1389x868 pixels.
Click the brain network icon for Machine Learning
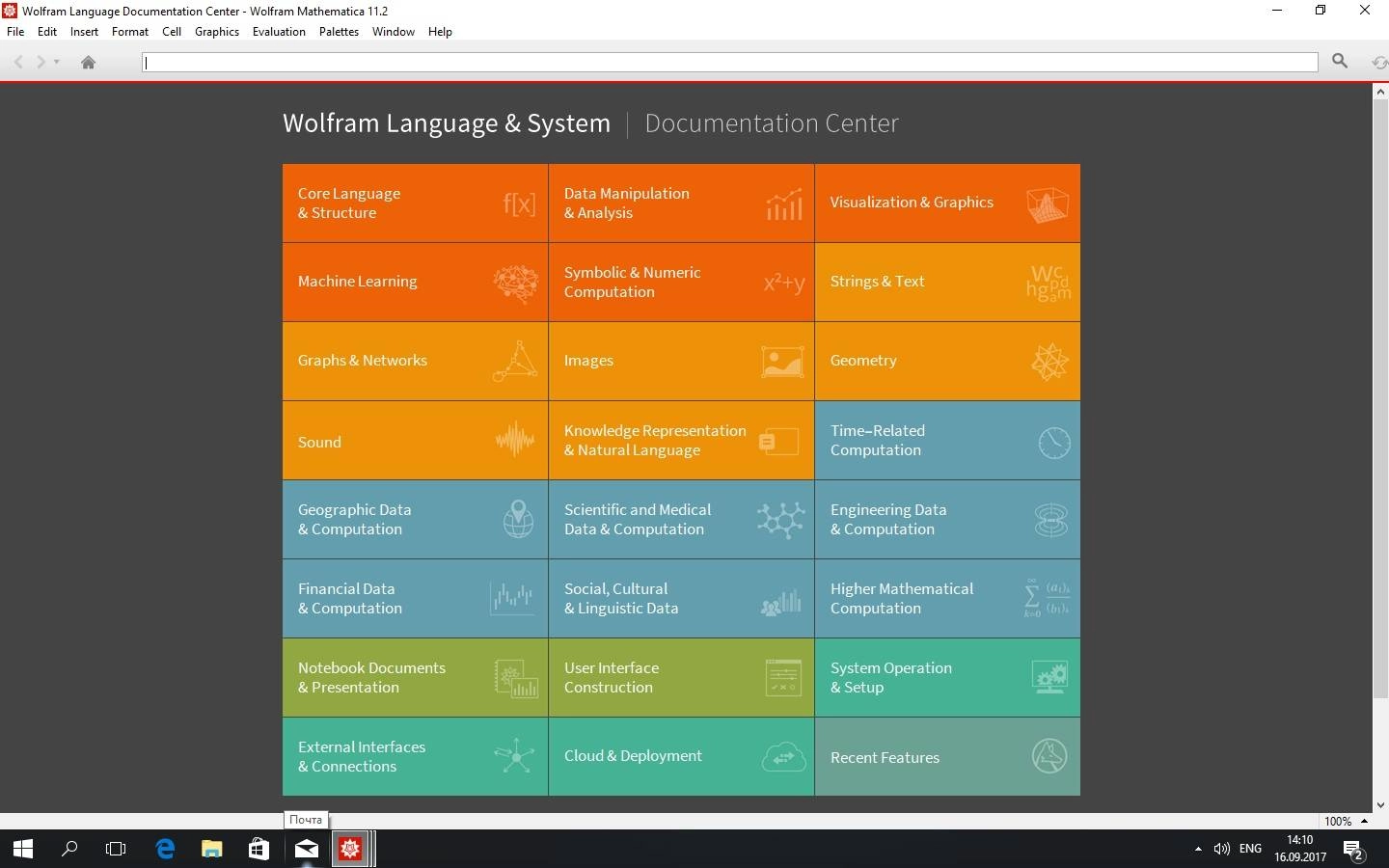tap(515, 284)
